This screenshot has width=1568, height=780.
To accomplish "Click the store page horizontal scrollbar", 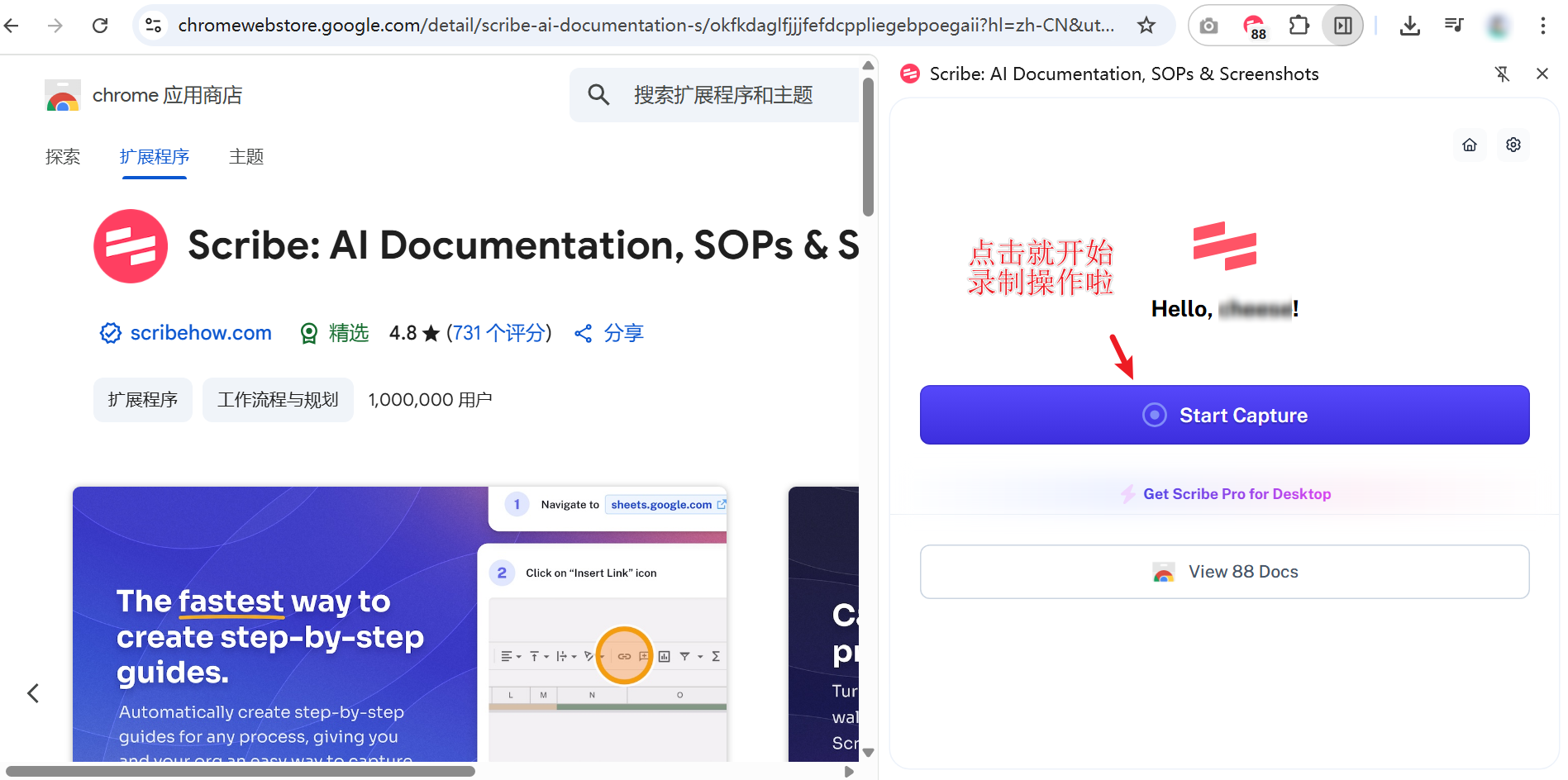I will click(241, 771).
